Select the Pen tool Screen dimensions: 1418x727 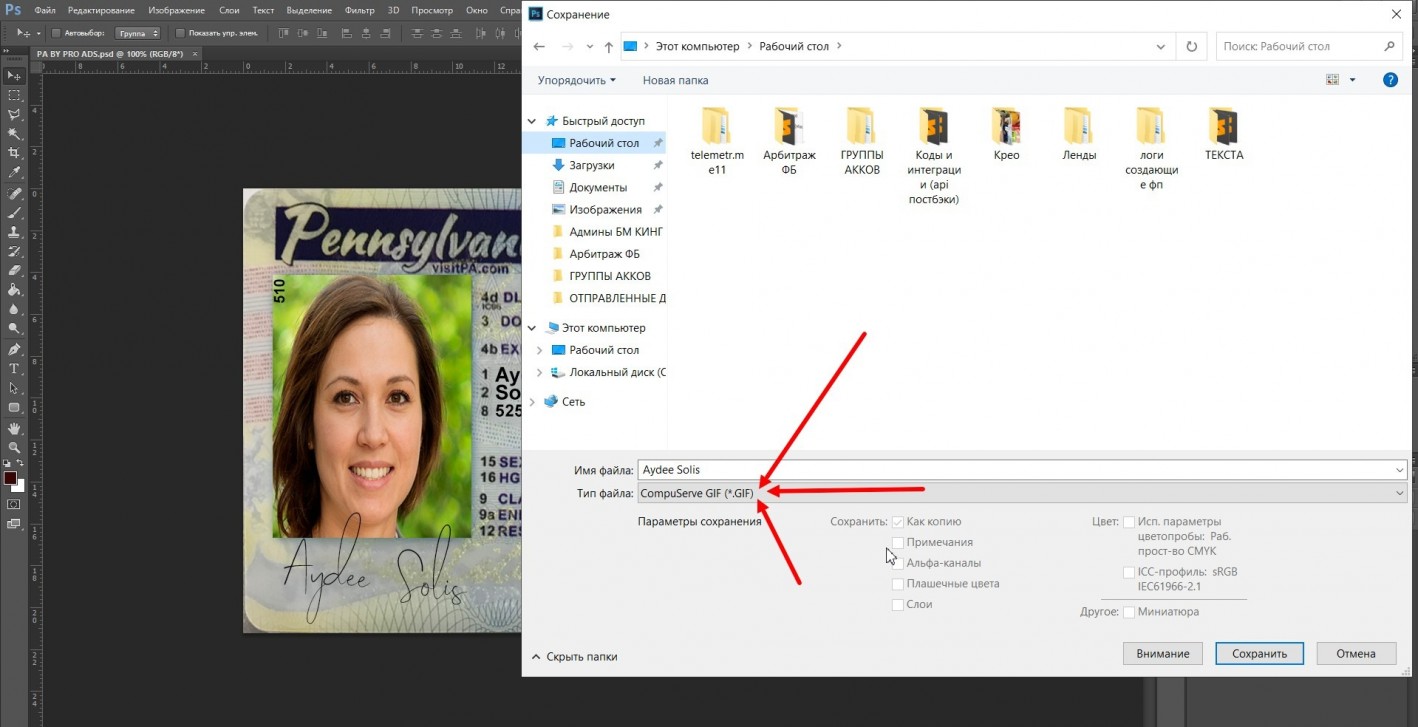tap(14, 350)
